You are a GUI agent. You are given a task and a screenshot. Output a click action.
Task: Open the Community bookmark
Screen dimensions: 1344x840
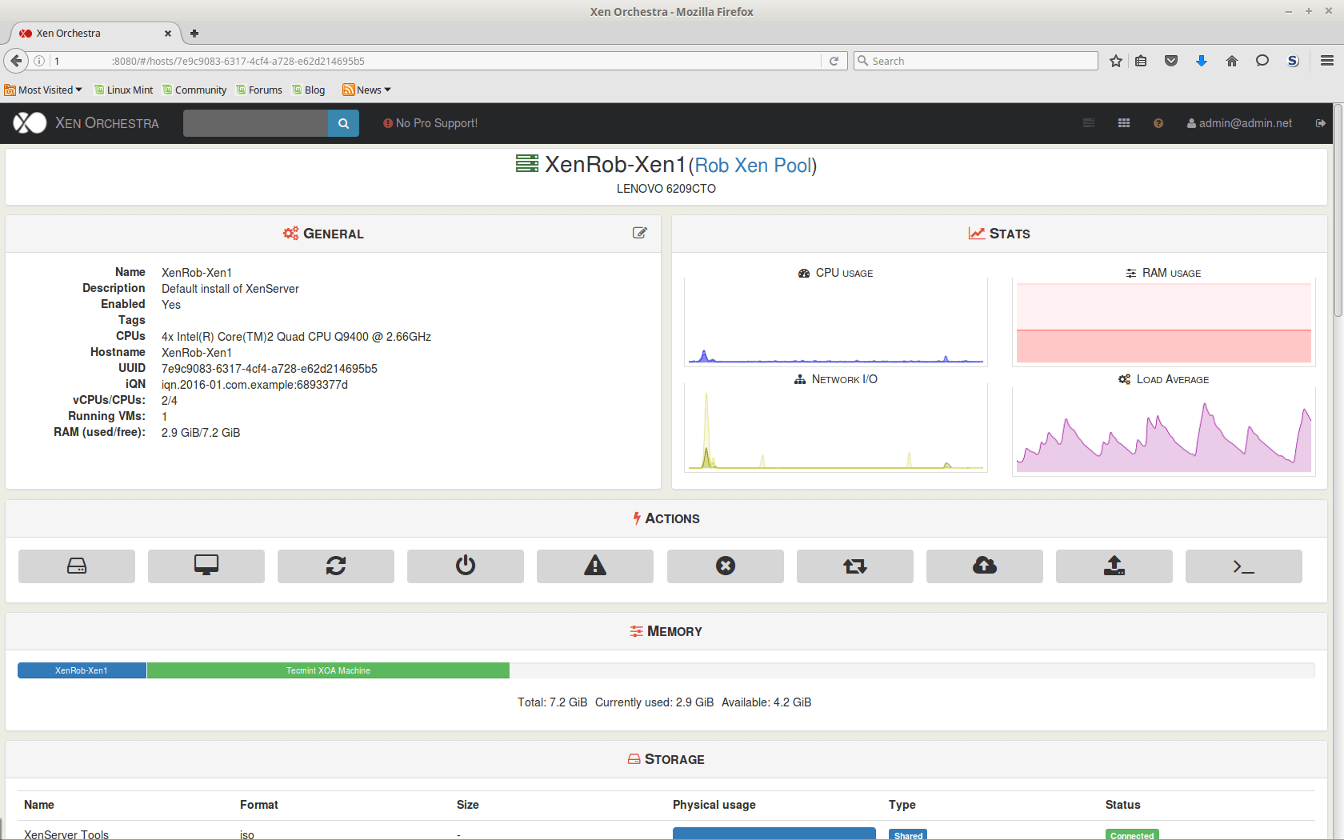[x=194, y=90]
